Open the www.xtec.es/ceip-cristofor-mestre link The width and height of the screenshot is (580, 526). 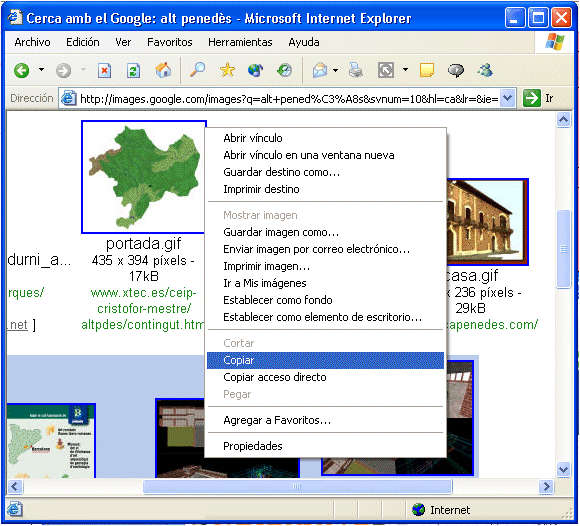(x=144, y=309)
